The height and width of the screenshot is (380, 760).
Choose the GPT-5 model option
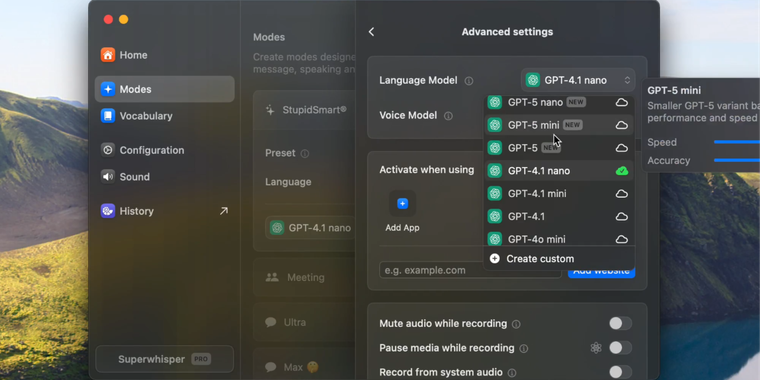(x=559, y=148)
